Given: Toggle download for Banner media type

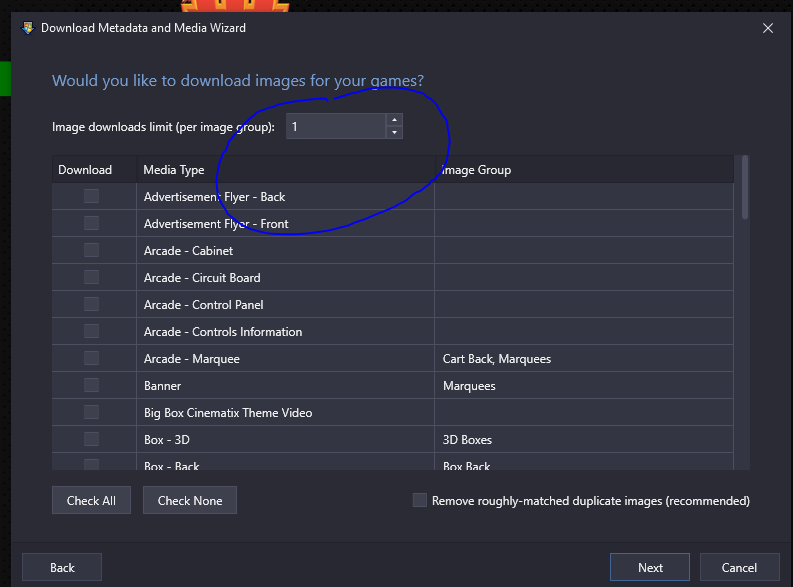Looking at the screenshot, I should coord(92,385).
